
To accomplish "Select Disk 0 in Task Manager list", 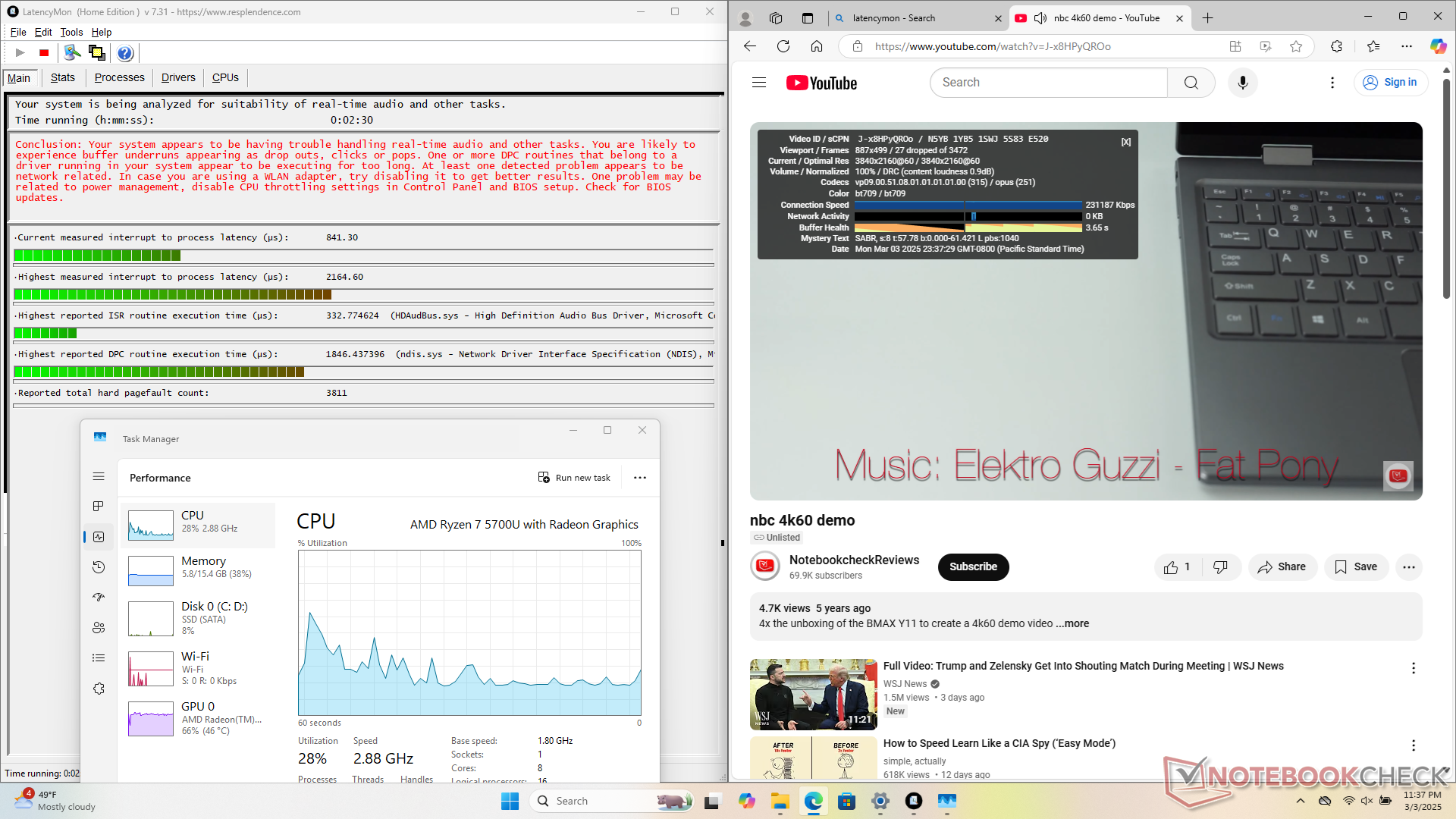I will (199, 617).
